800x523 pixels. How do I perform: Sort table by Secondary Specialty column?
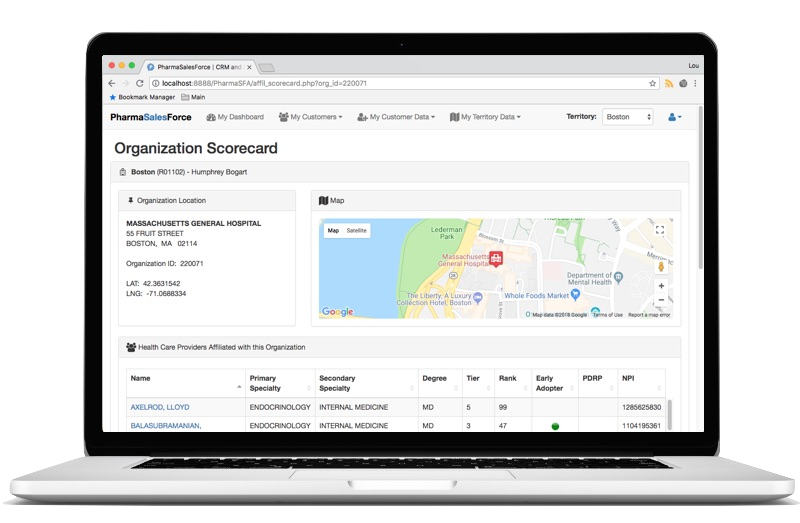pos(366,383)
